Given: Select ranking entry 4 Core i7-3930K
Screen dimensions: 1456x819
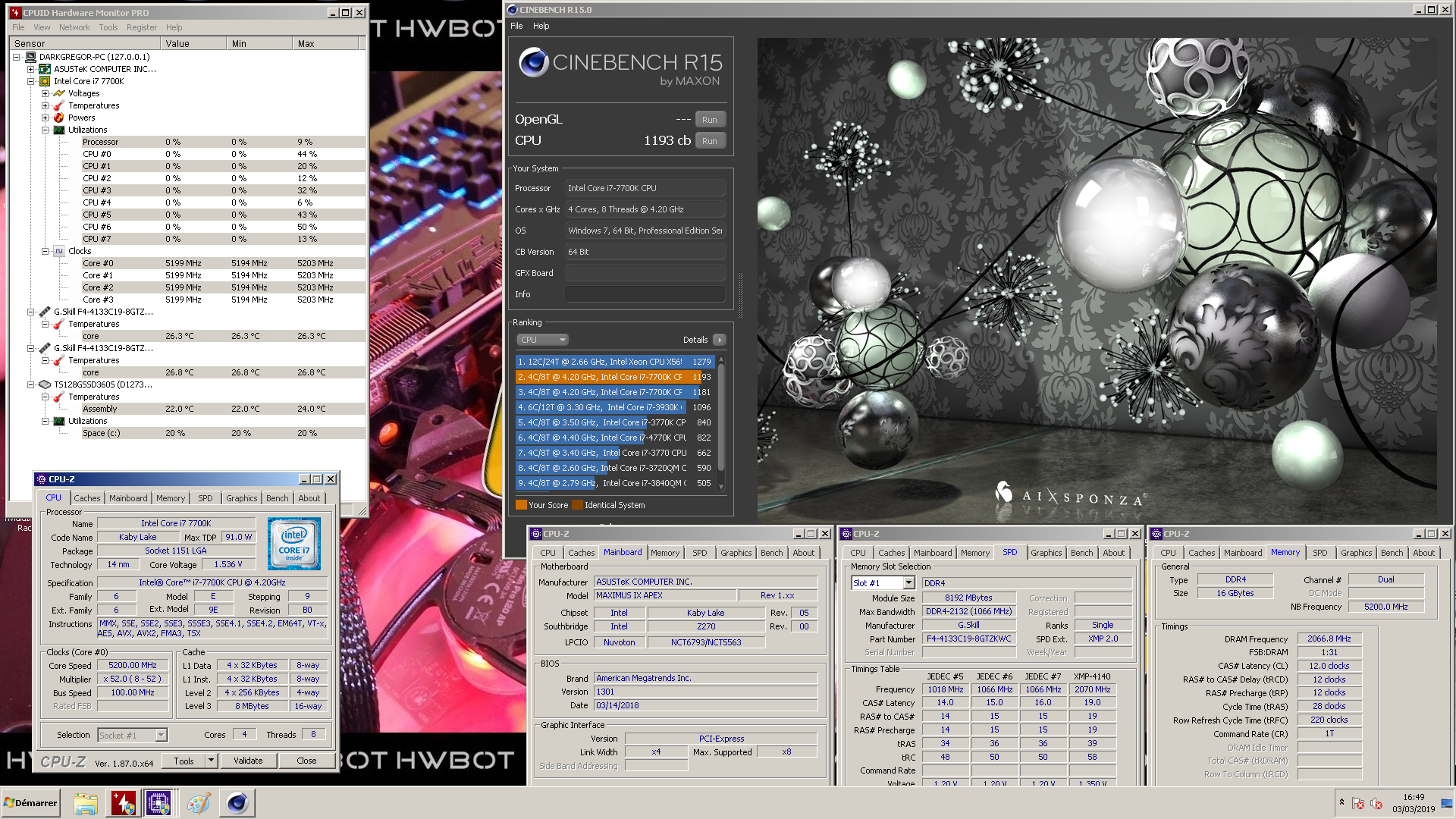Looking at the screenshot, I should 615,407.
